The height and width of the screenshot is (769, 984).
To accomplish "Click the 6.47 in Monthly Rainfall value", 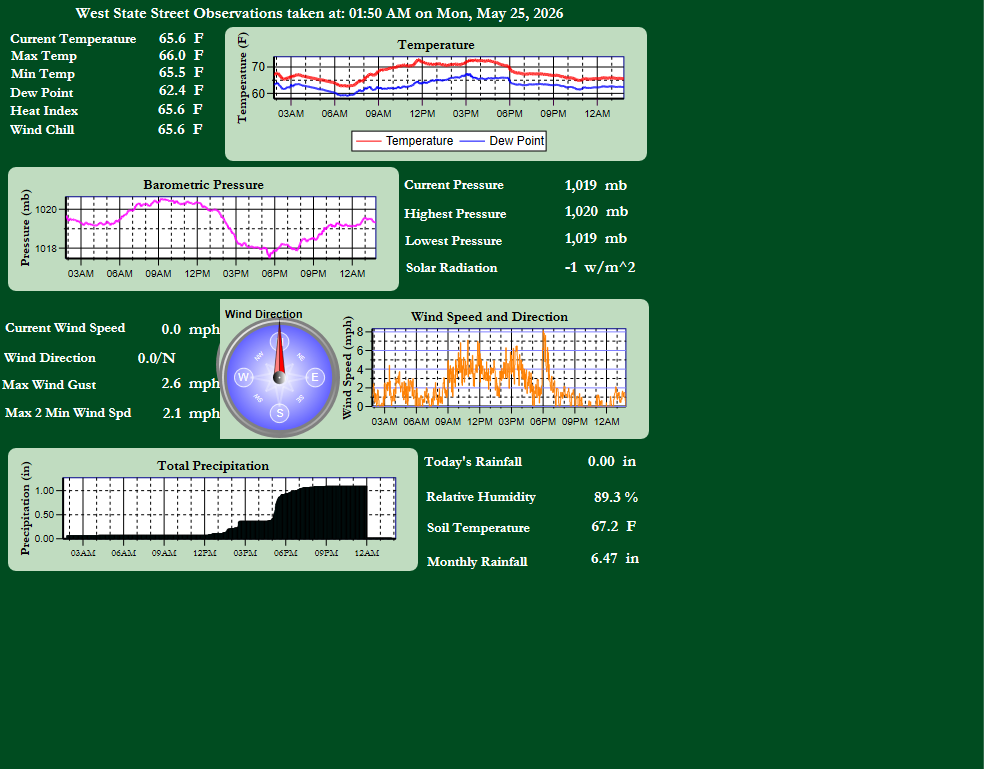I will coord(615,558).
